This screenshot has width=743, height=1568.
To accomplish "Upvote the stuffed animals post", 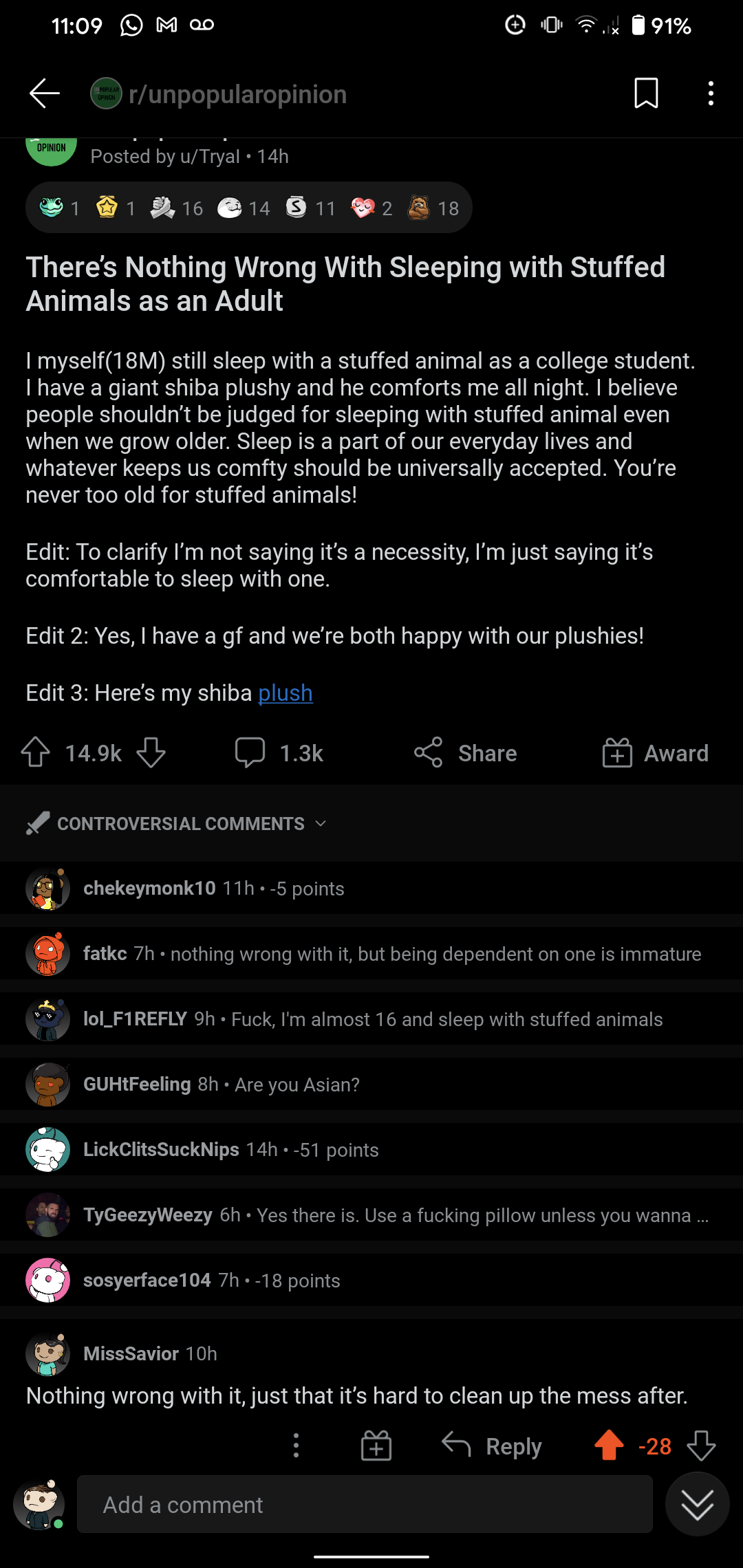I will tap(36, 752).
